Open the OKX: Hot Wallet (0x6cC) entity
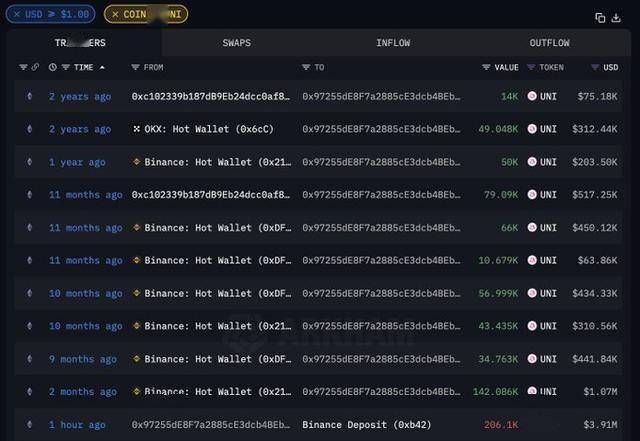The height and width of the screenshot is (441, 640). tap(209, 129)
